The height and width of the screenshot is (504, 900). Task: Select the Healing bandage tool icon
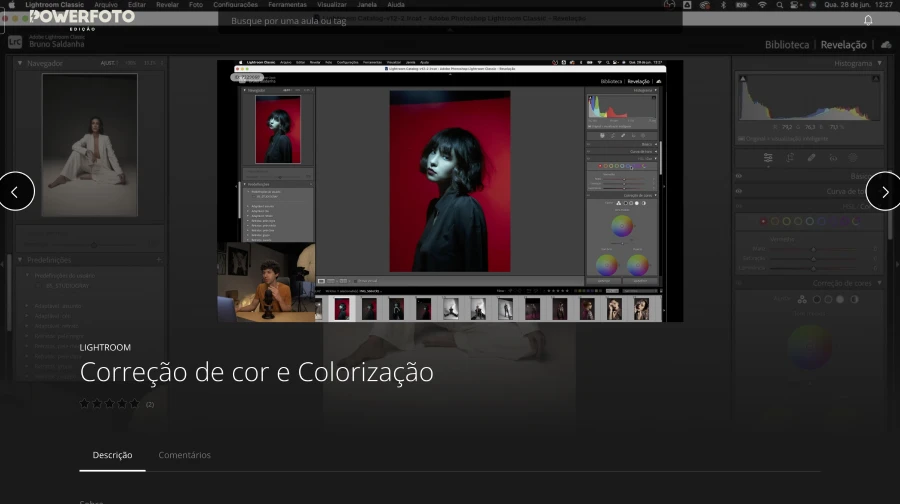[x=812, y=158]
